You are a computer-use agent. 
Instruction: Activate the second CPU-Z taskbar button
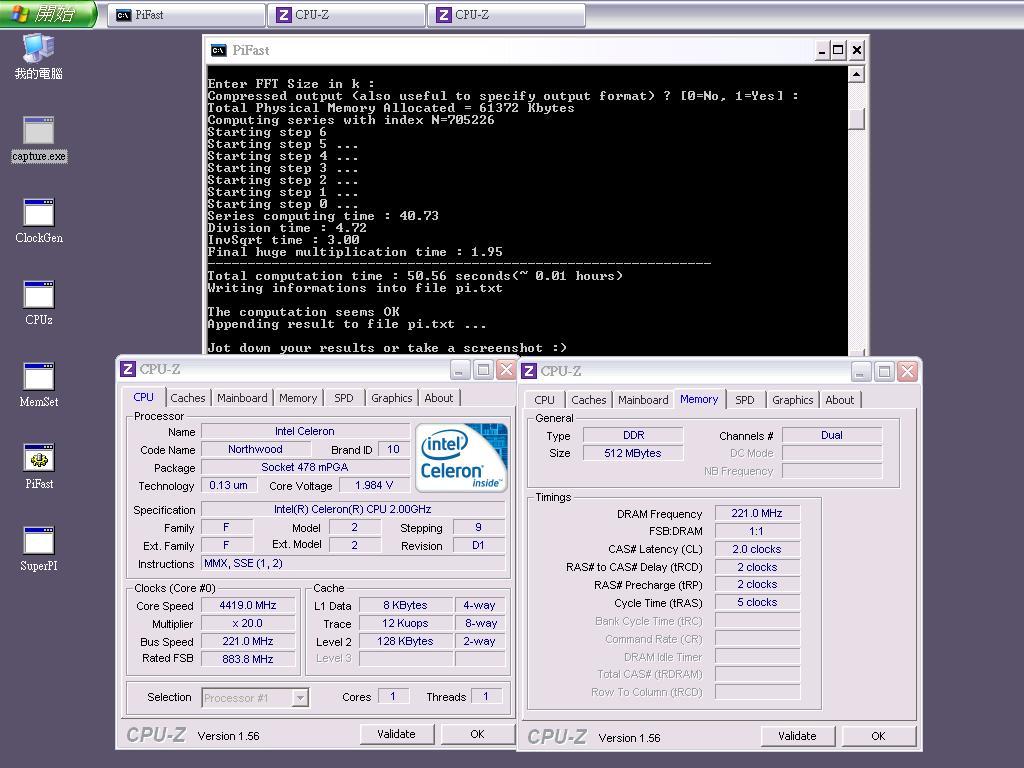(506, 15)
